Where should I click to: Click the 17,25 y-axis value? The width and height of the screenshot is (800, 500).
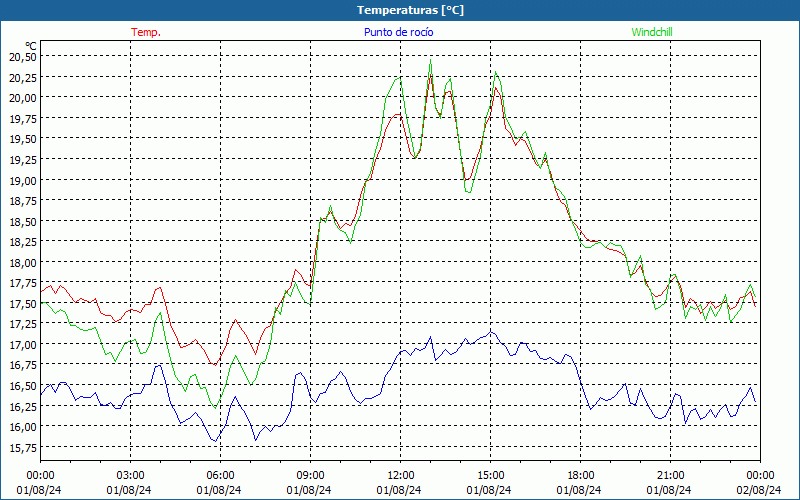coord(22,323)
